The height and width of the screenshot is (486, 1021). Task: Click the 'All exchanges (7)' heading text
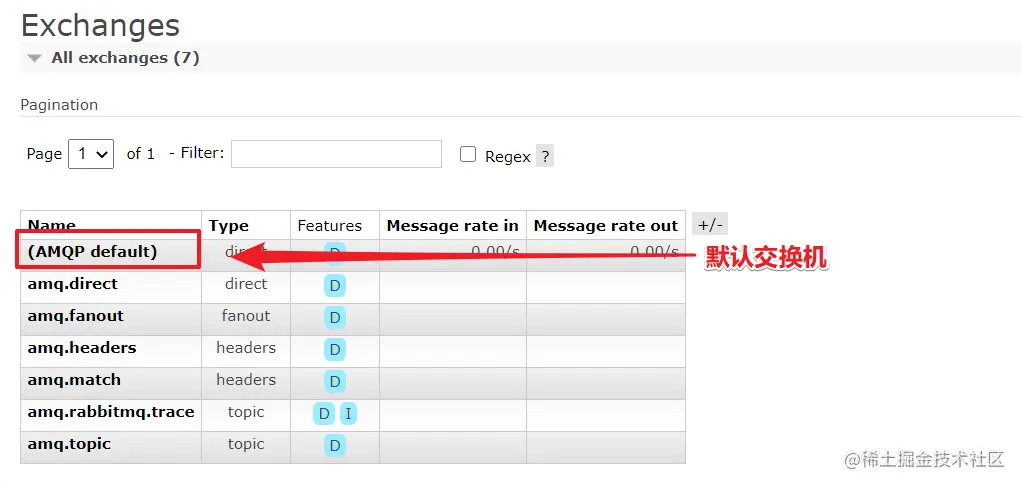click(126, 58)
